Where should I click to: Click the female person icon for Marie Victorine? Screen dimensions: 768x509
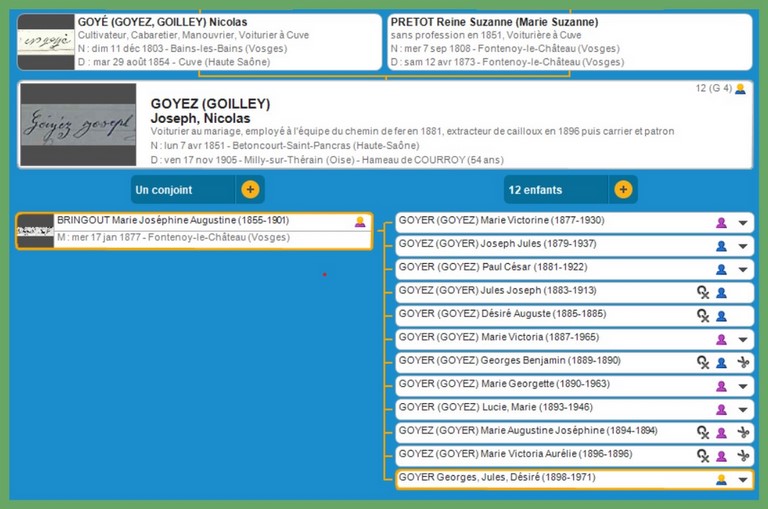tap(721, 222)
